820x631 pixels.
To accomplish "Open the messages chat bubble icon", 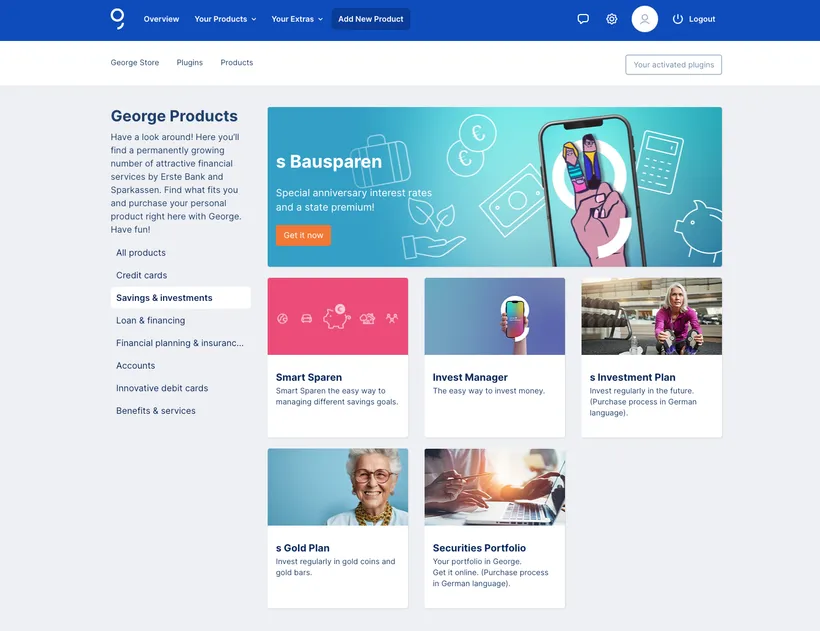I will [583, 19].
